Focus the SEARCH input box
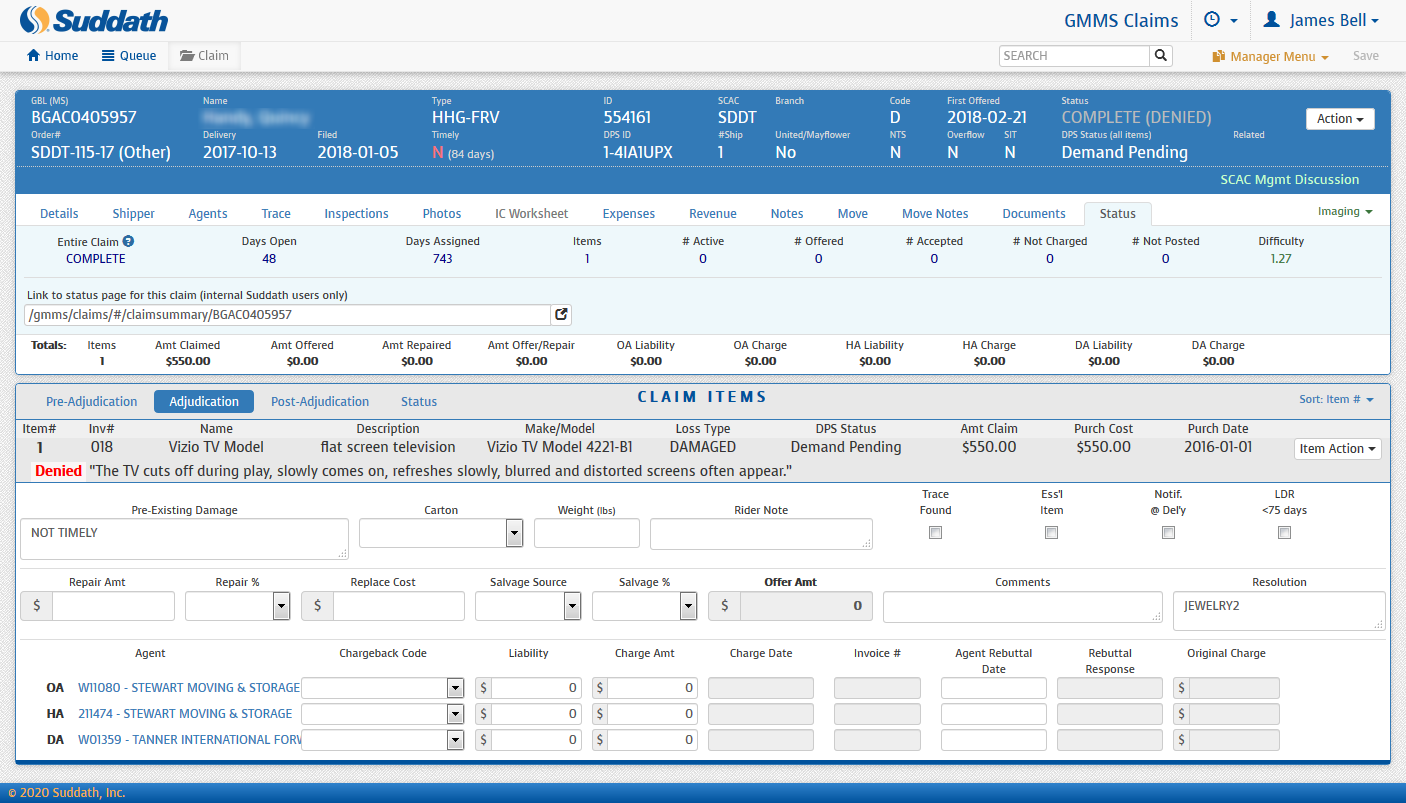Viewport: 1406px width, 803px height. pos(1074,56)
